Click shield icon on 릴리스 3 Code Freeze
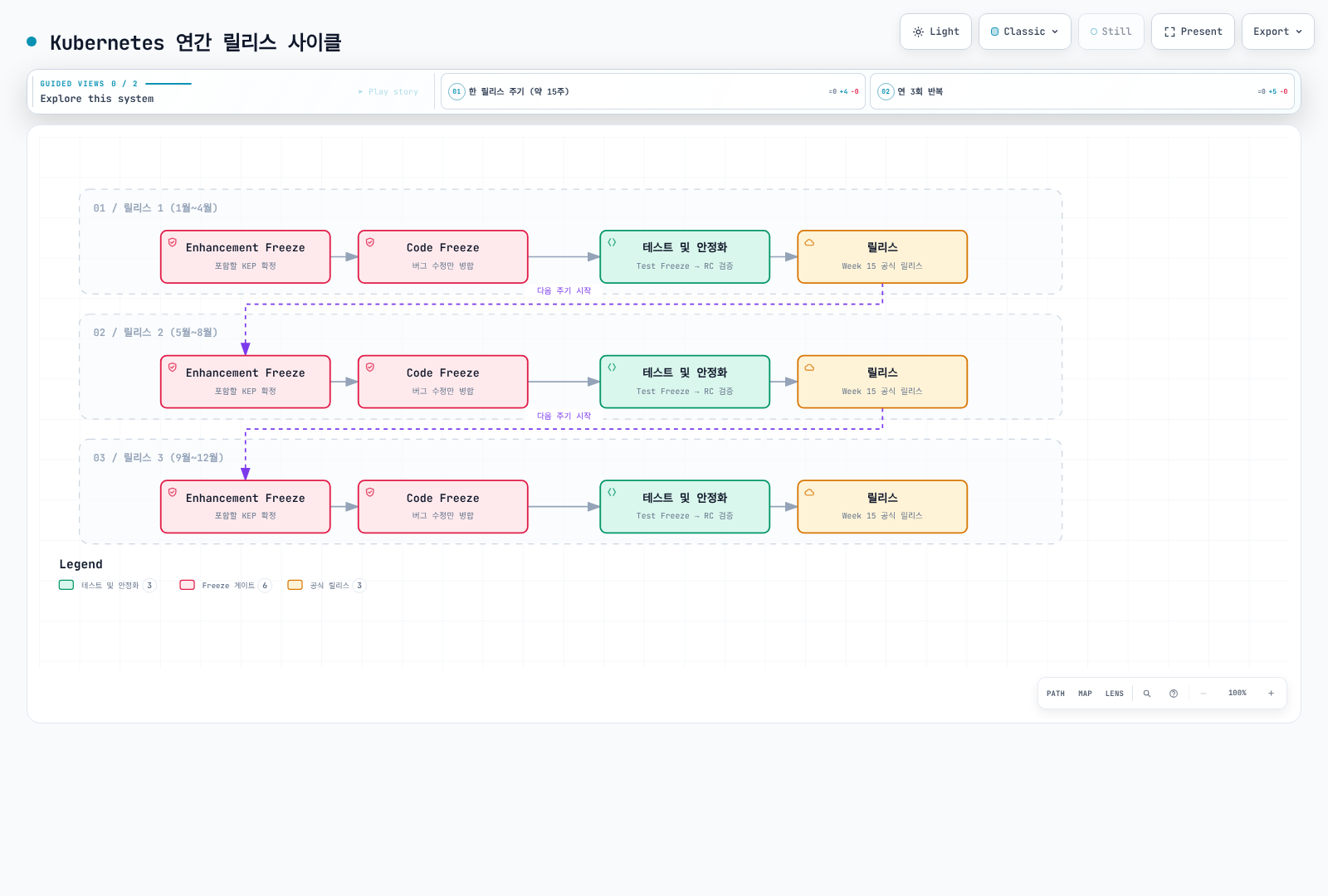Screen dimensions: 1328x896 coord(370,492)
